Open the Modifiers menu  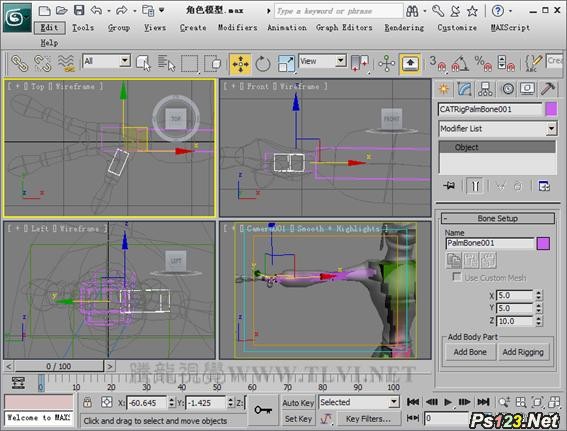click(238, 27)
